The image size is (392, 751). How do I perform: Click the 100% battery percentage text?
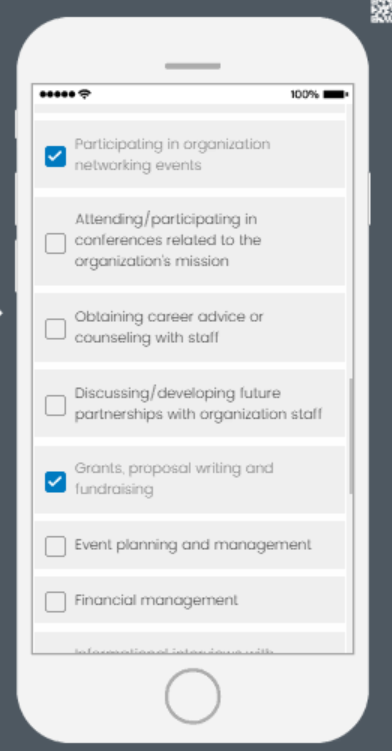pyautogui.click(x=305, y=94)
